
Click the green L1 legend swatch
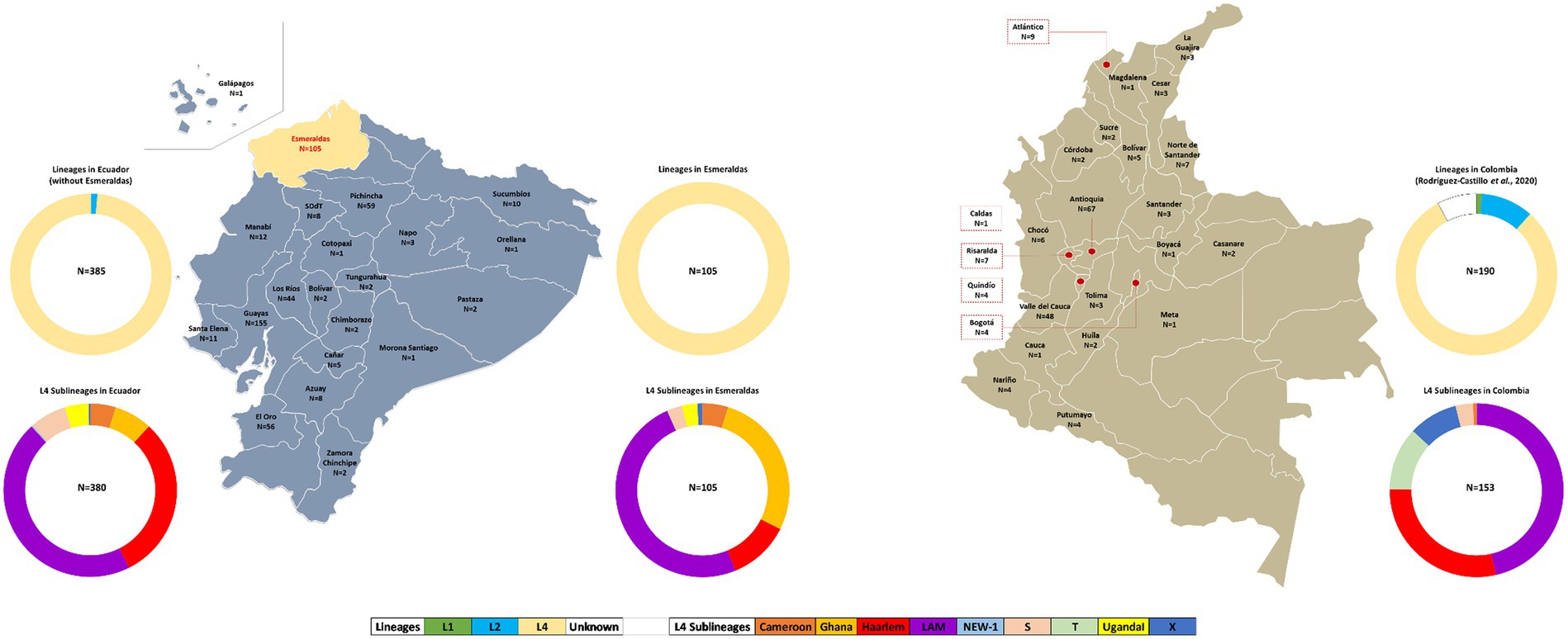point(447,627)
